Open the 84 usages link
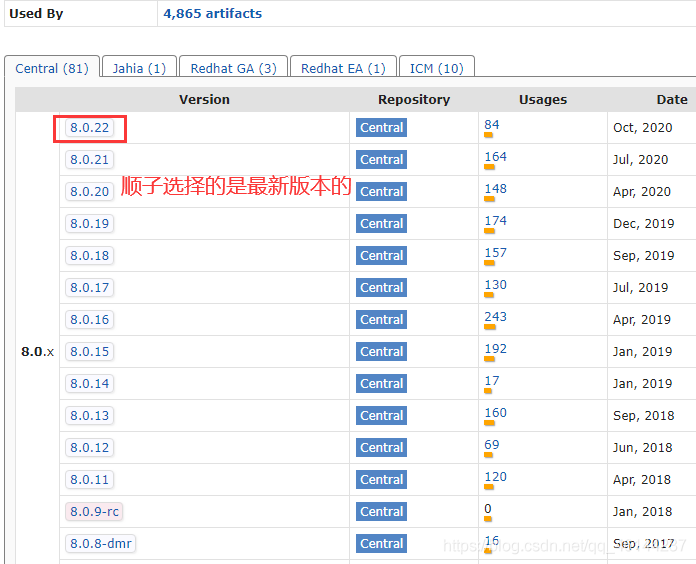 (x=491, y=125)
